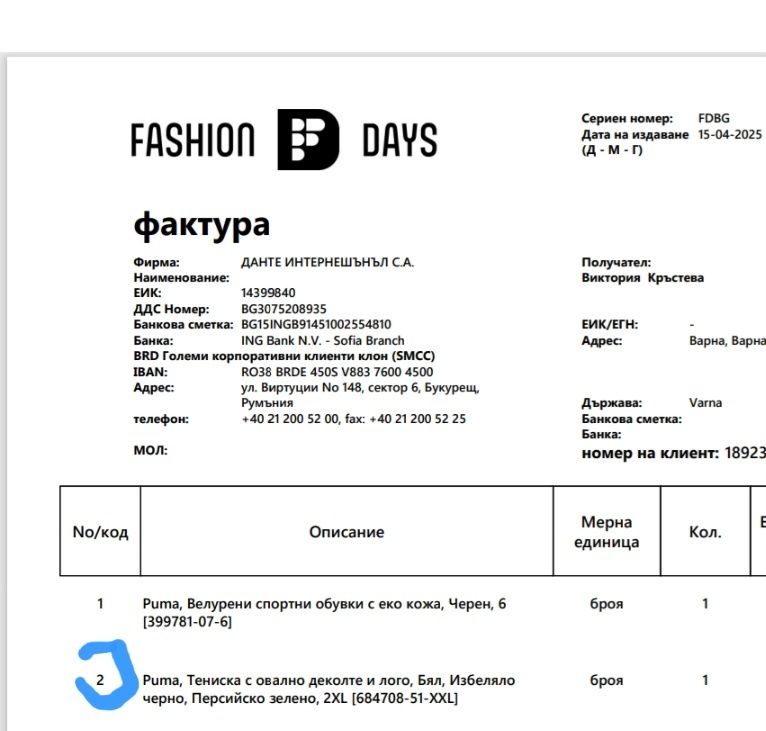Click the FASHION wordmark text

point(192,140)
